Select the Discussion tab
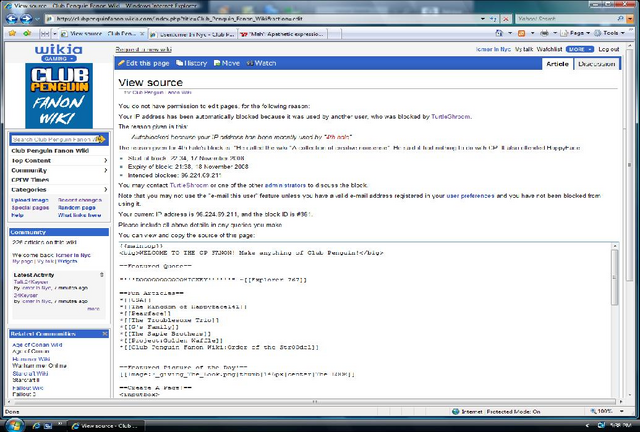Image resolution: width=640 pixels, height=432 pixels. [596, 64]
